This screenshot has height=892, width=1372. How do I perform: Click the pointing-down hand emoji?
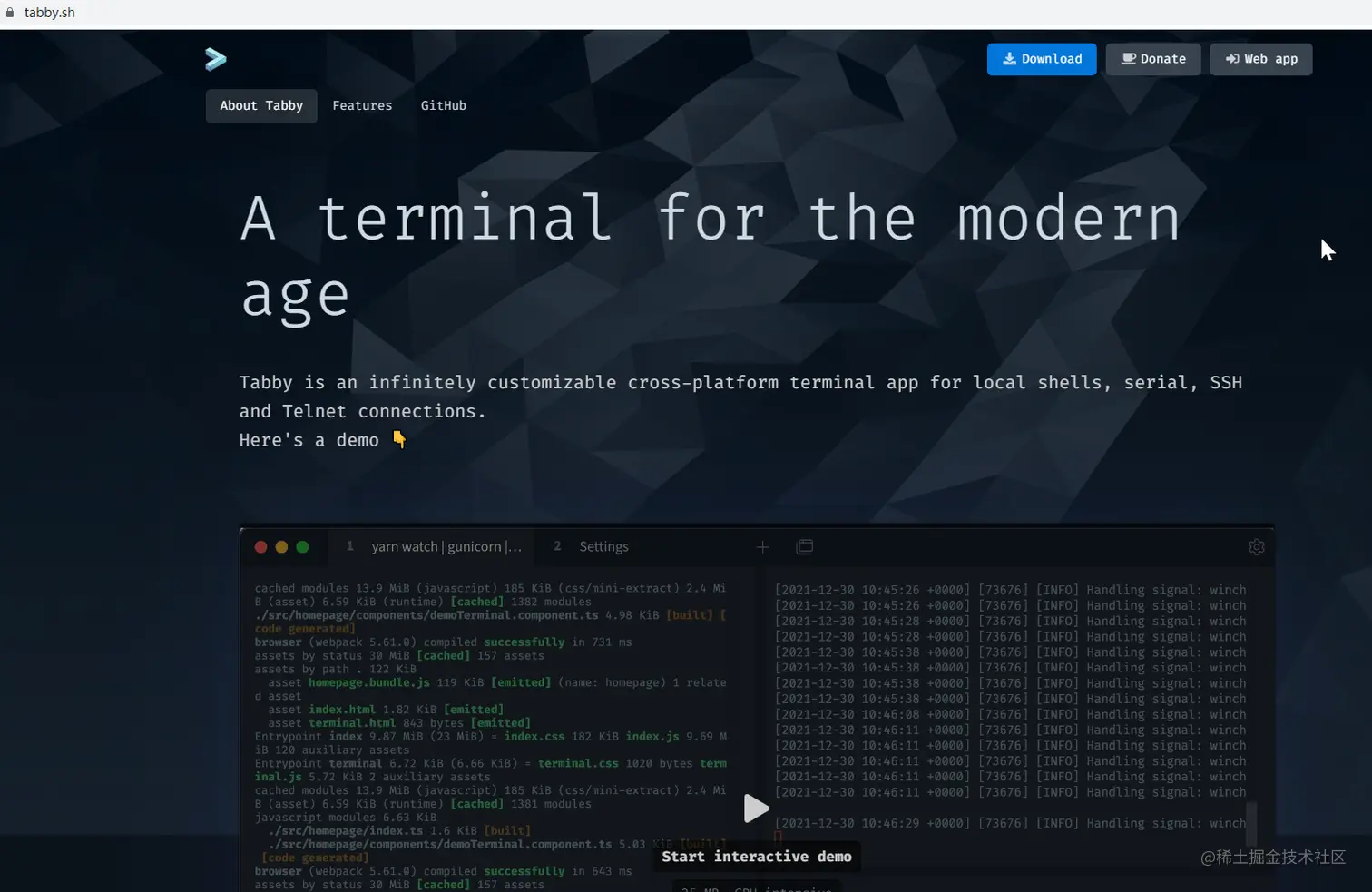click(399, 439)
